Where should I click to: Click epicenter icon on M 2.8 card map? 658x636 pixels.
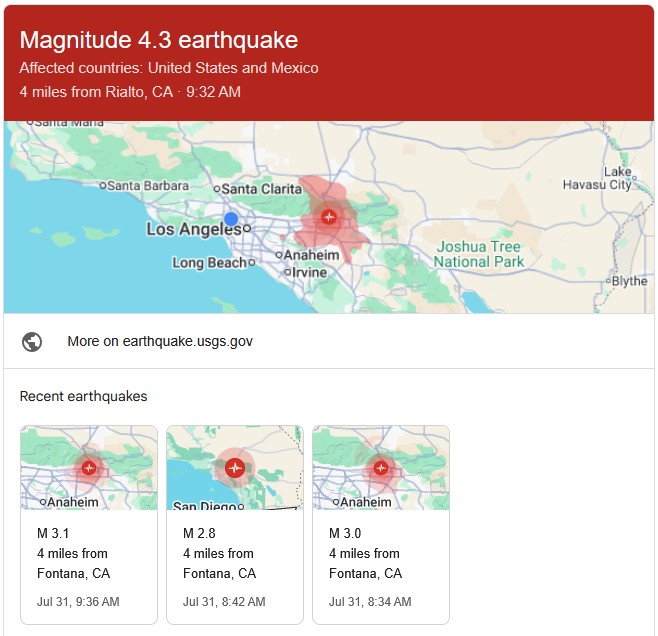(235, 467)
